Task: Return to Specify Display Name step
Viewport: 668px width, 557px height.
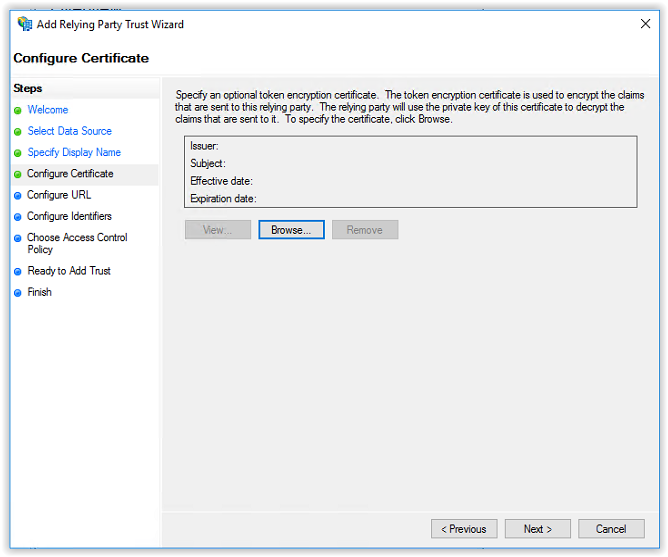Action: [74, 153]
